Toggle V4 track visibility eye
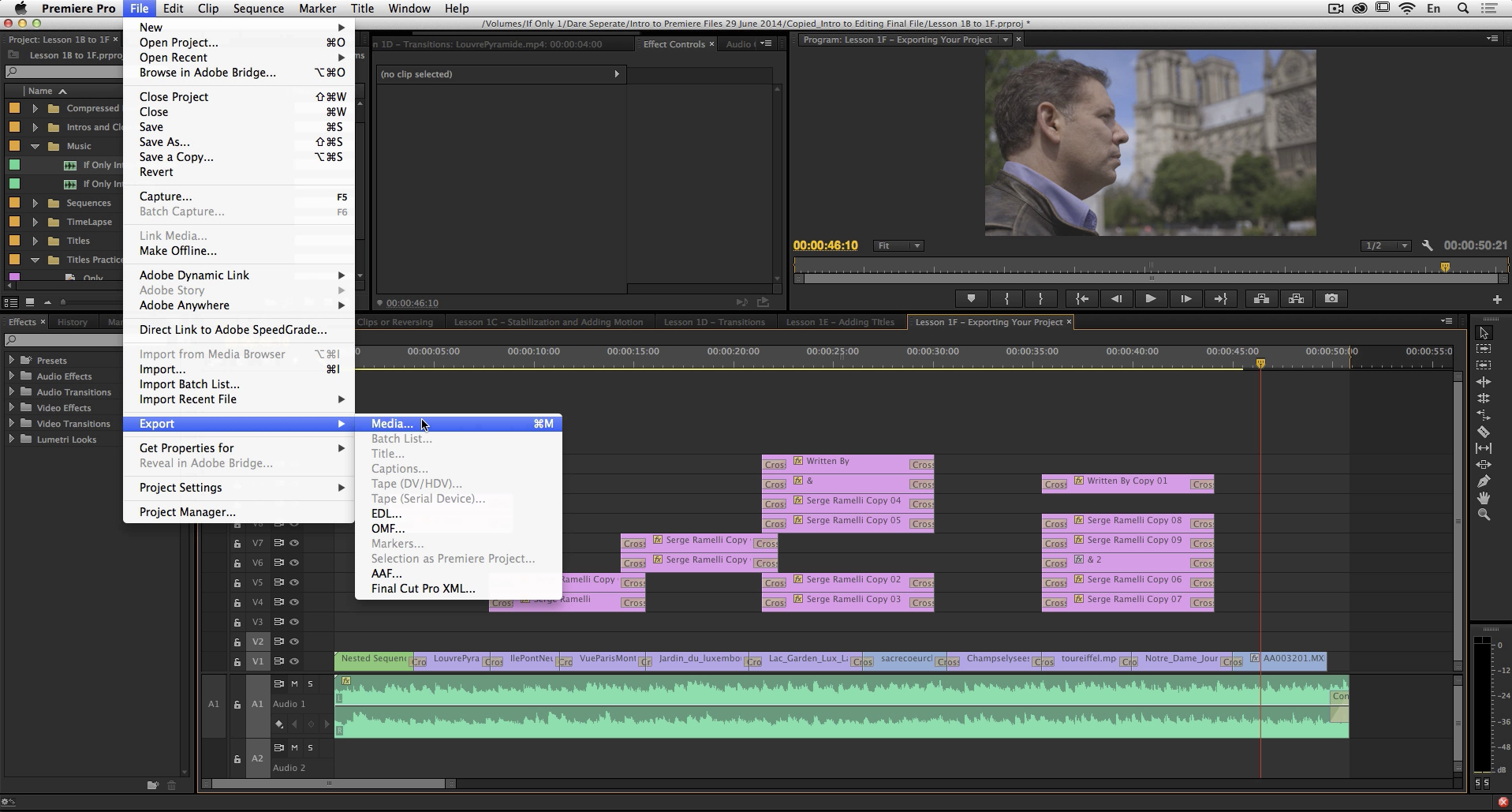 point(294,602)
